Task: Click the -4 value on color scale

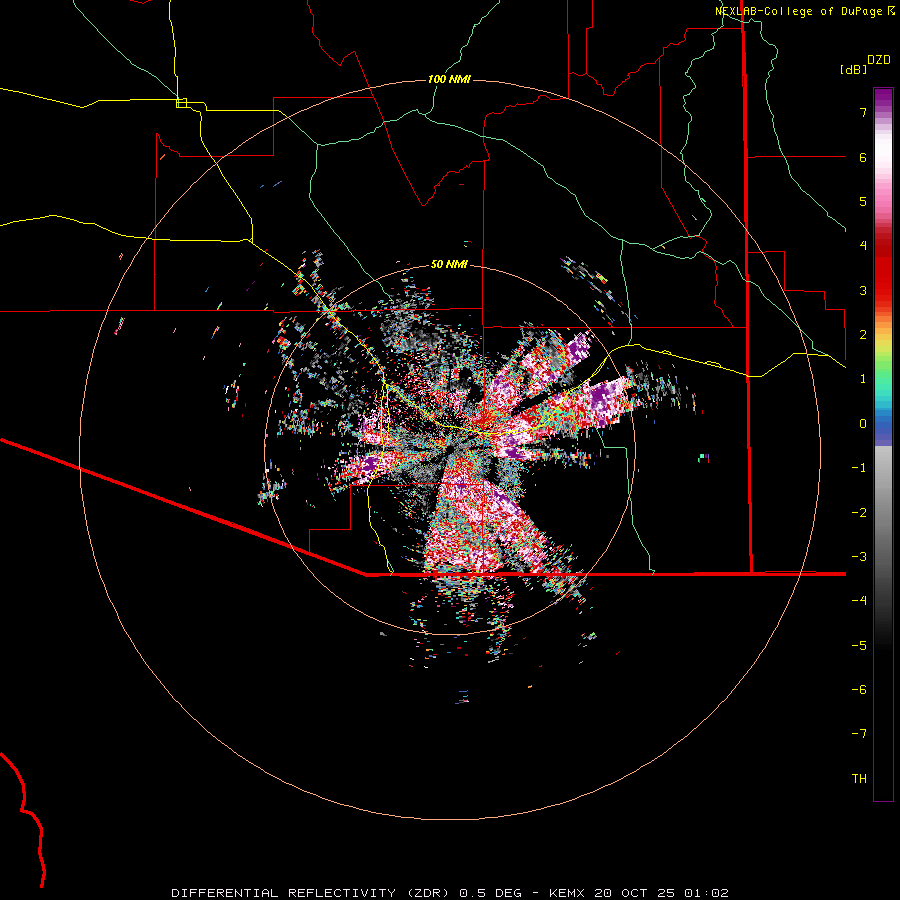Action: click(859, 600)
